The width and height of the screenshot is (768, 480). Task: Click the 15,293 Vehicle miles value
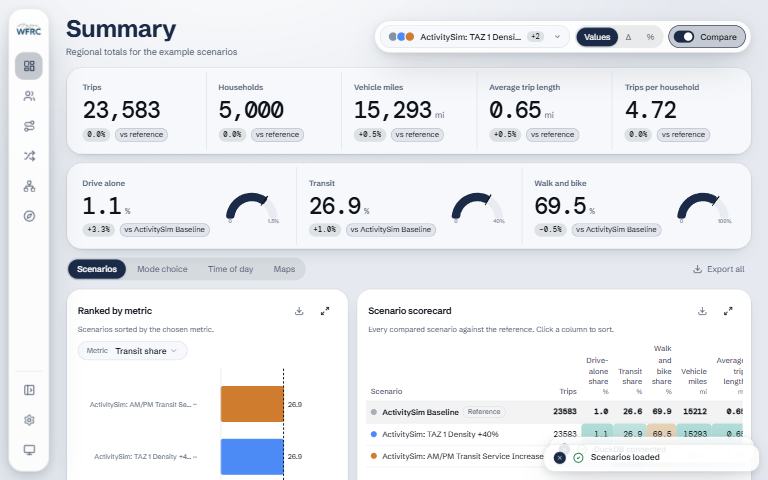(393, 110)
